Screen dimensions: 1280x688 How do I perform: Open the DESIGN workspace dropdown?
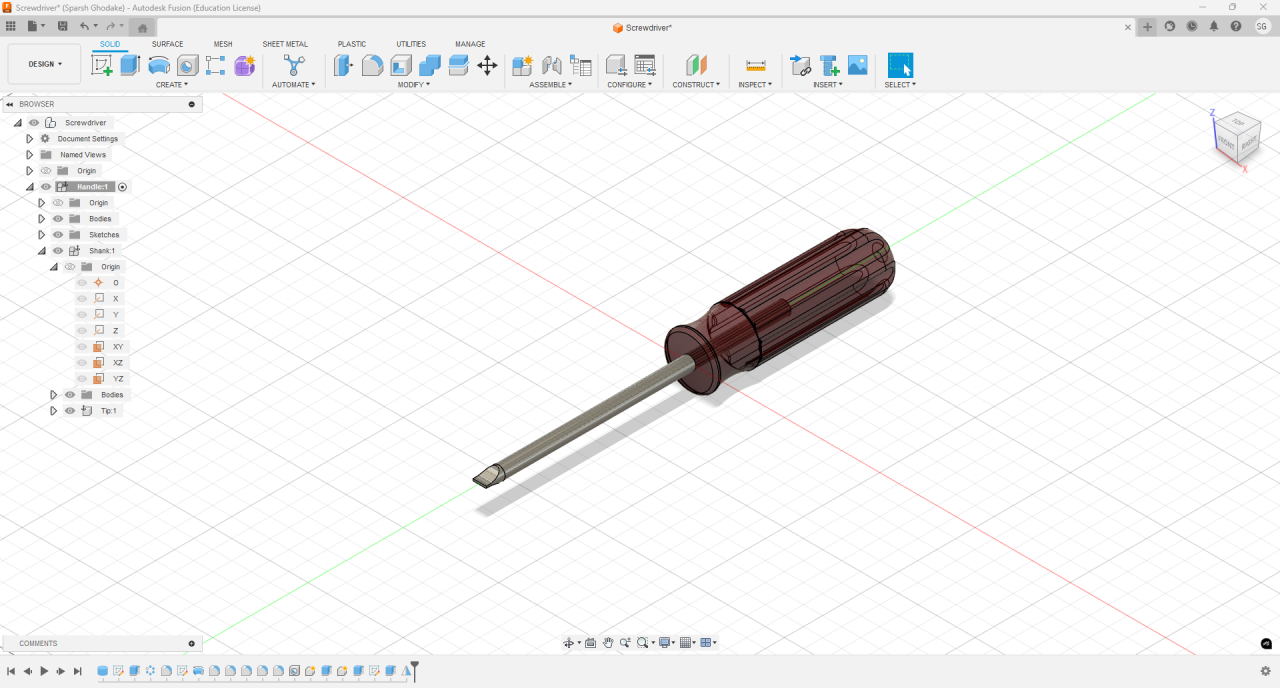45,64
